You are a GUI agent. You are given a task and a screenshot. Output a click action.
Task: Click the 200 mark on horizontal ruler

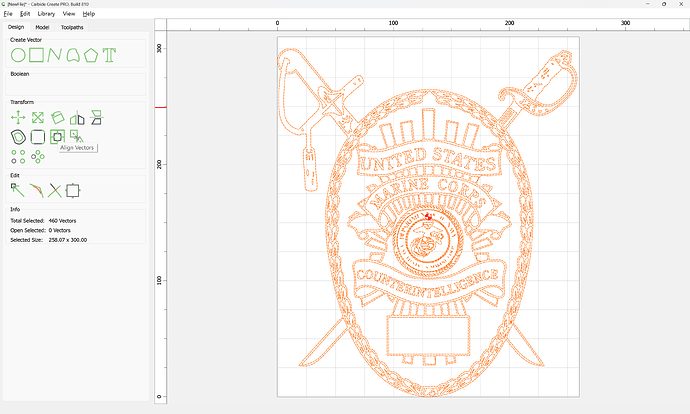coord(509,23)
